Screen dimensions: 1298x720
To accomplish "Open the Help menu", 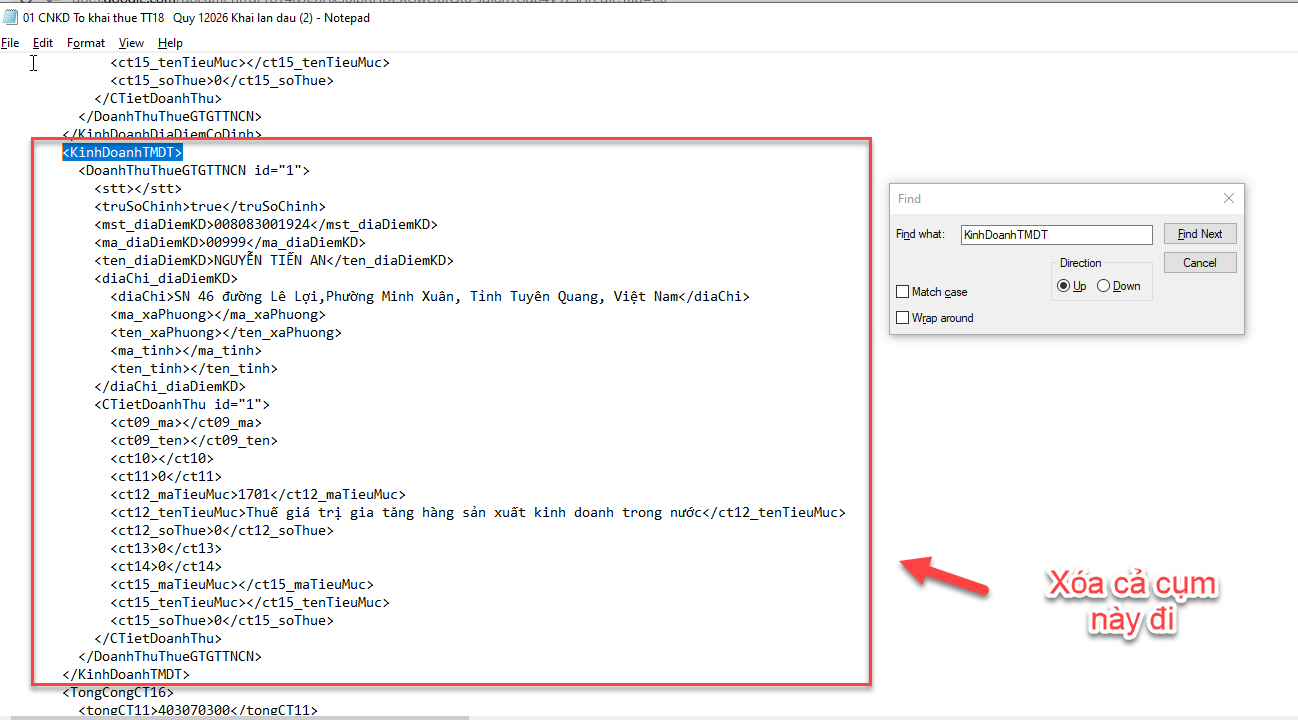I will pos(170,43).
